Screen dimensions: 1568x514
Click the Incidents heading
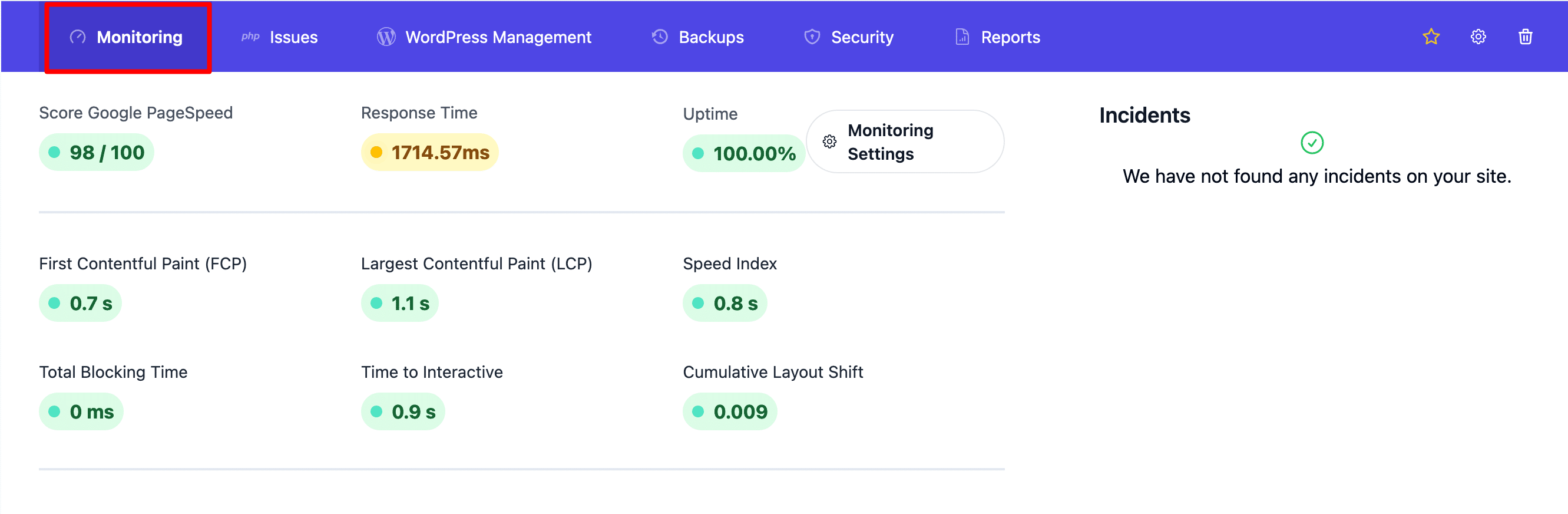click(x=1144, y=115)
